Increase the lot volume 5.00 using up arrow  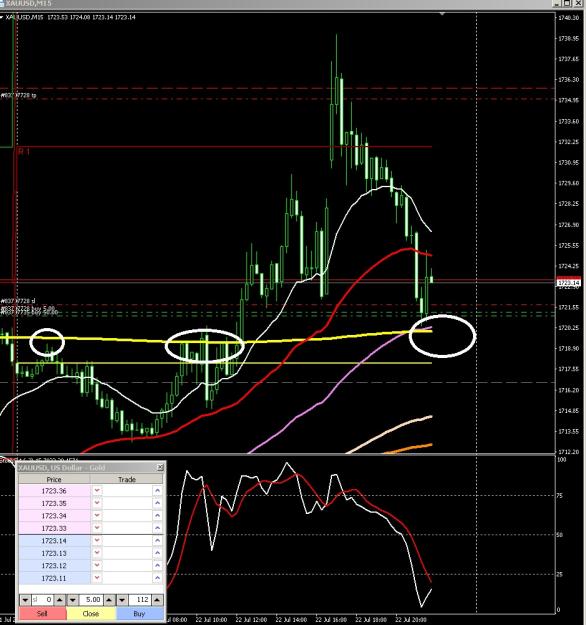point(109,599)
